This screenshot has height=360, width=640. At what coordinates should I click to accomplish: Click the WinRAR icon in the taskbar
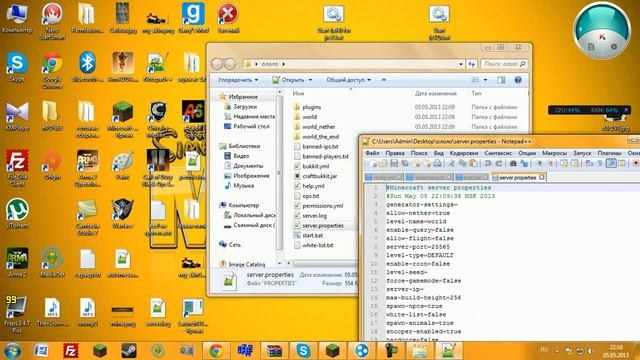[x=274, y=351]
